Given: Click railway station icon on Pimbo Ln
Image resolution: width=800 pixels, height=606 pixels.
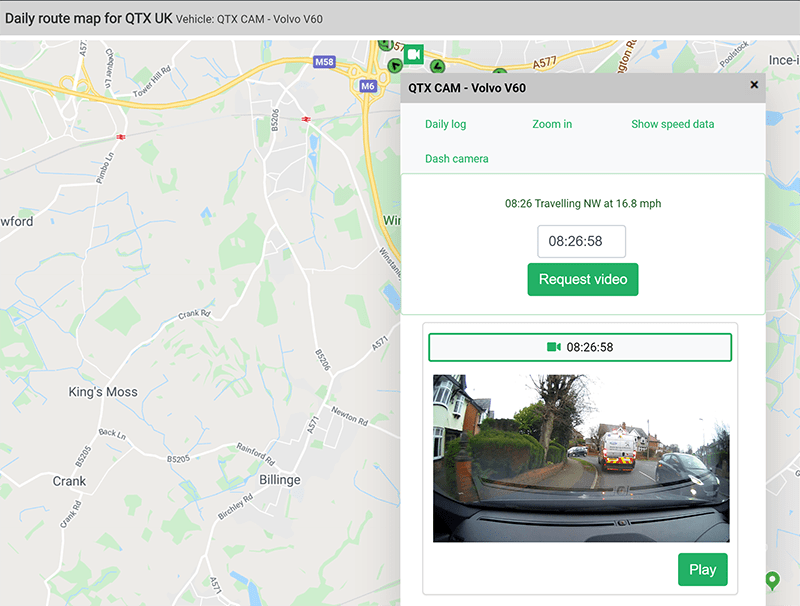Looking at the screenshot, I should pos(121,136).
